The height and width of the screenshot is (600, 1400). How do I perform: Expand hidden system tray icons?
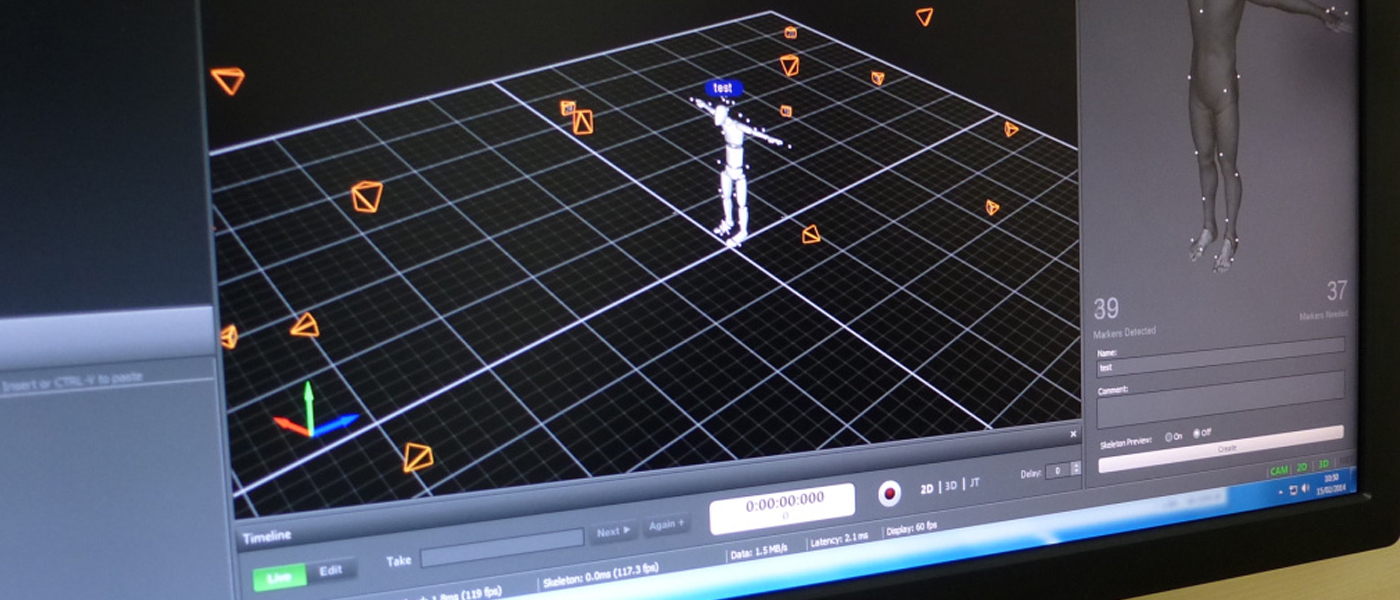pos(1281,491)
